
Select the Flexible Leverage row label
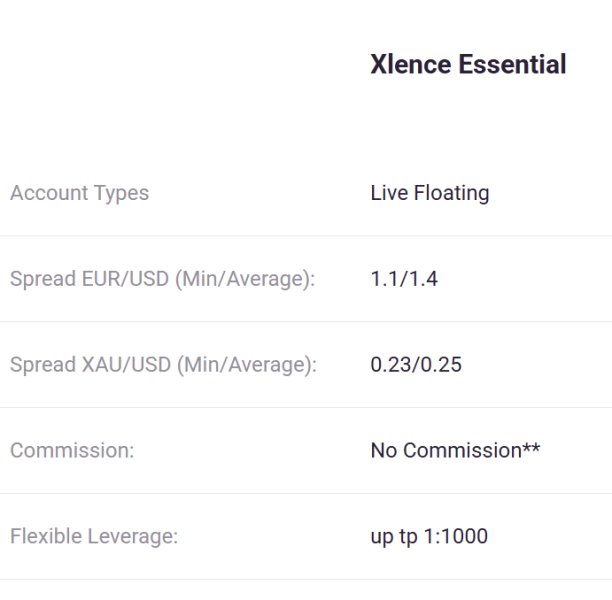94,537
